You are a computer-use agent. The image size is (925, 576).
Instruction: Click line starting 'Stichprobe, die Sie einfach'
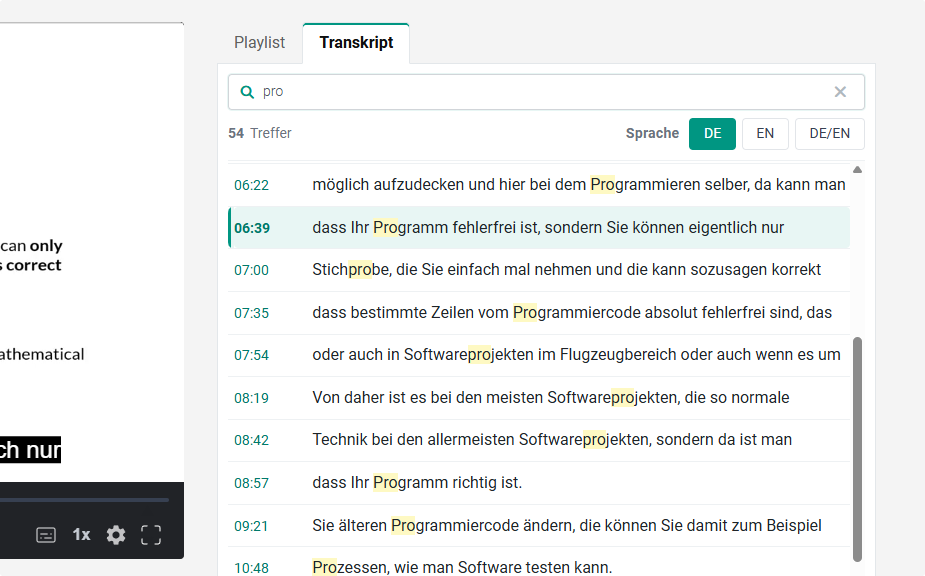coord(566,270)
